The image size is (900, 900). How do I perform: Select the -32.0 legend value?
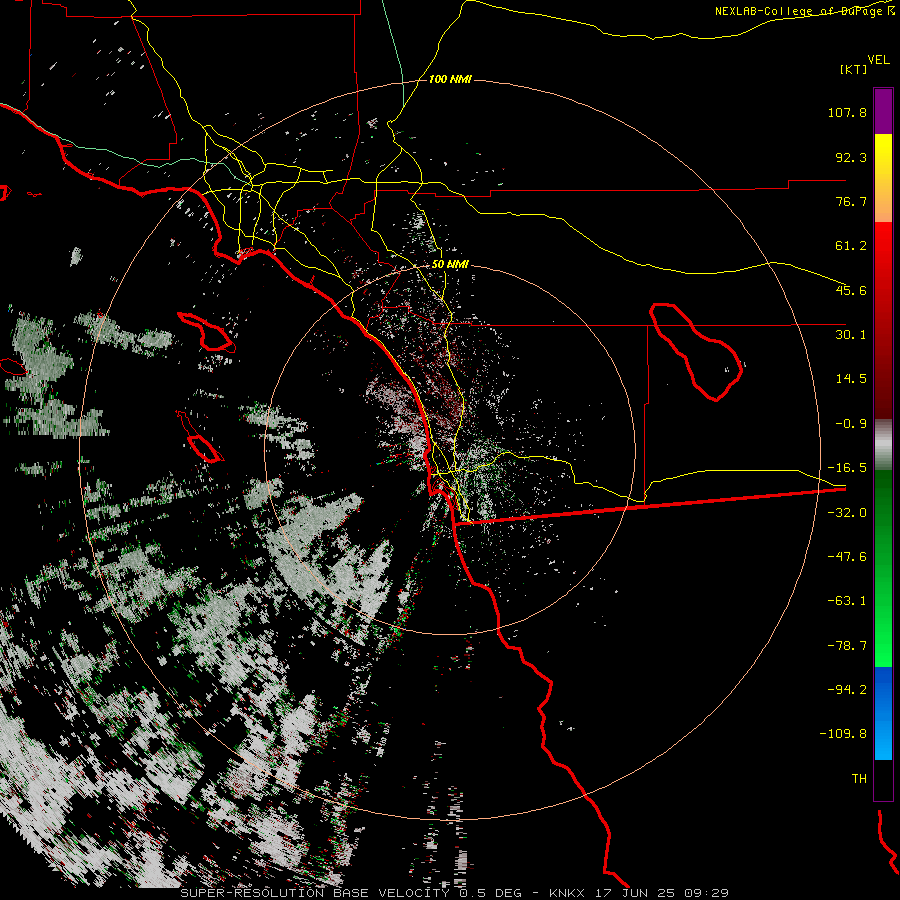847,513
